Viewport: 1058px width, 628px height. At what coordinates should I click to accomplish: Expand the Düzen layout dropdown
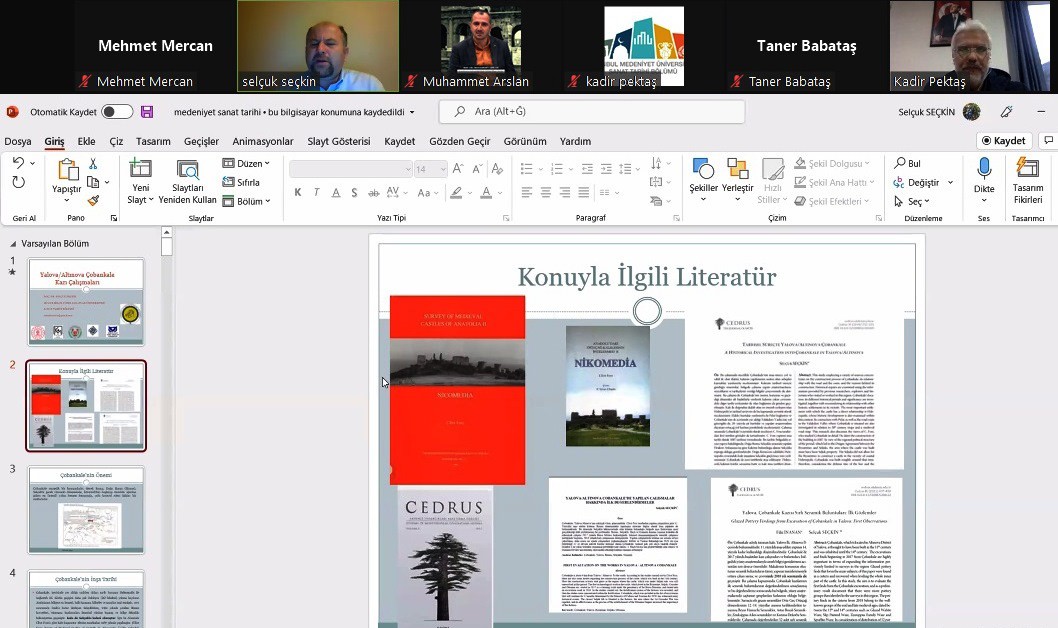point(246,164)
